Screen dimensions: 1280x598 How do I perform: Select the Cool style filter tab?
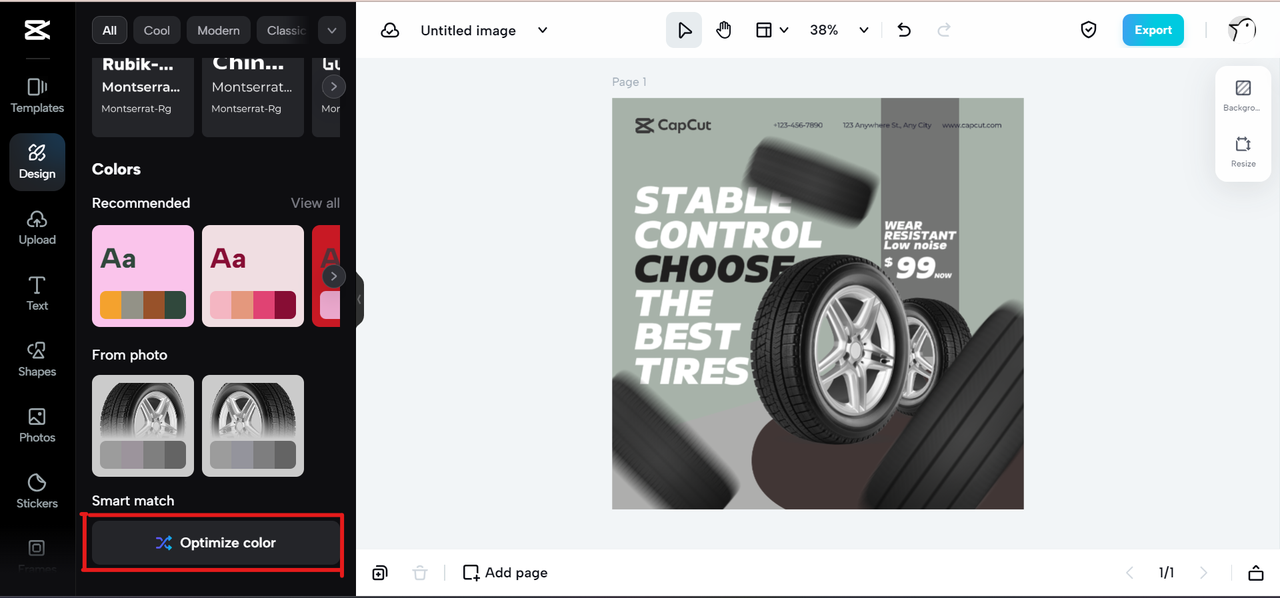[x=157, y=30]
